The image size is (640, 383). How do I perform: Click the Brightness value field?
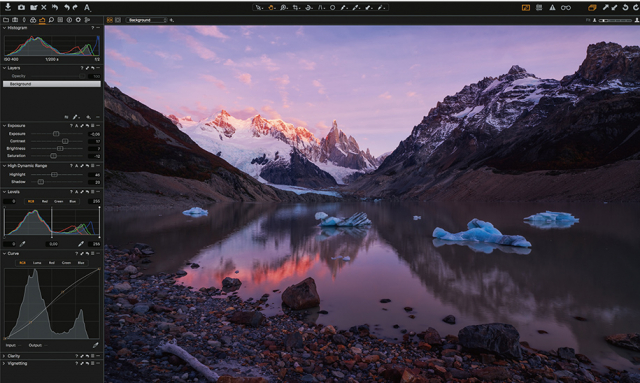tap(94, 148)
